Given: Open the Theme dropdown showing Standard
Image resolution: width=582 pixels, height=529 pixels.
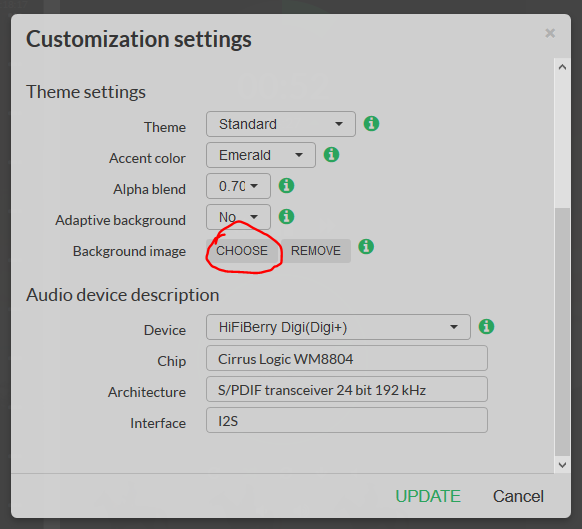Looking at the screenshot, I should pyautogui.click(x=281, y=124).
